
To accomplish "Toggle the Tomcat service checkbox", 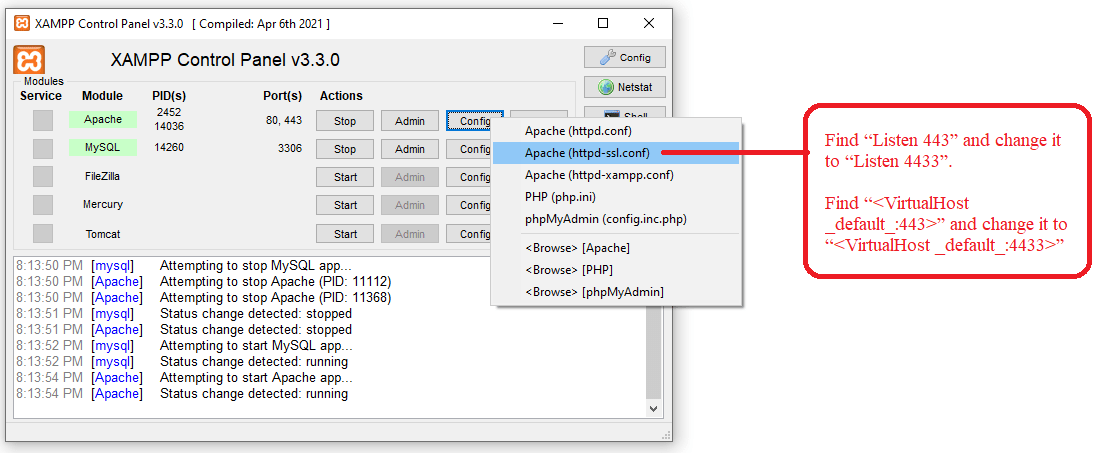I will pyautogui.click(x=43, y=233).
